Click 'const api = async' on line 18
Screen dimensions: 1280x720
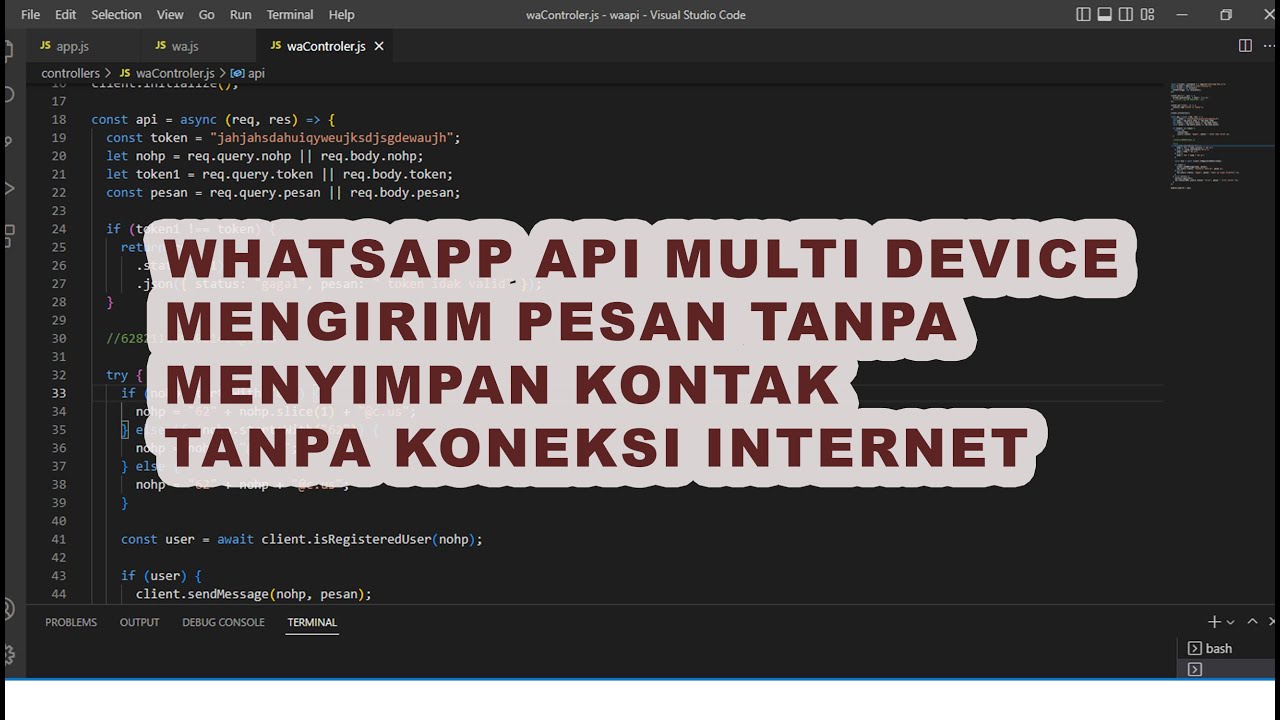pos(153,119)
